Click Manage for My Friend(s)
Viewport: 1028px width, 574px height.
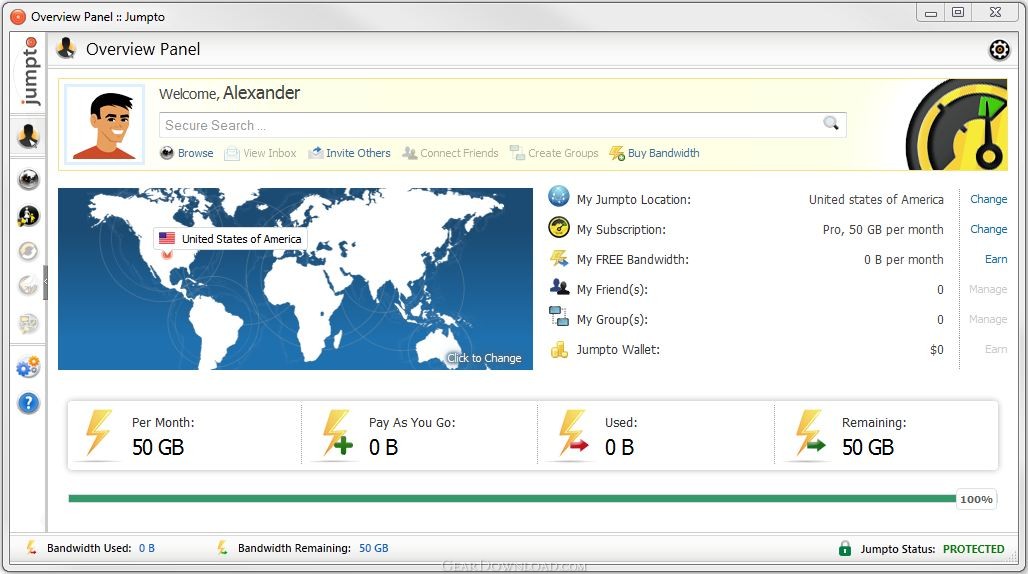click(x=988, y=289)
